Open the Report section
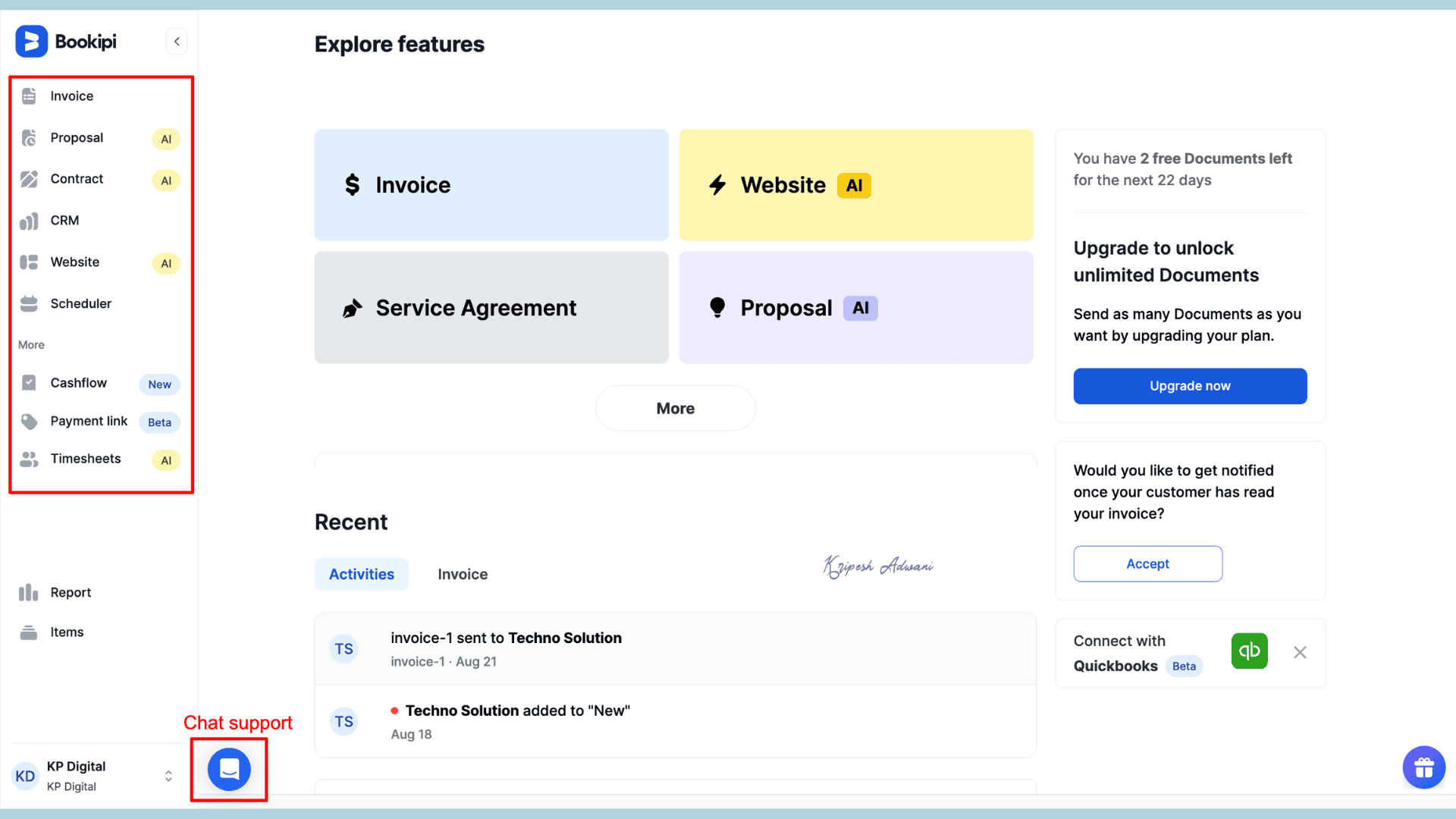Image resolution: width=1456 pixels, height=819 pixels. pos(71,592)
